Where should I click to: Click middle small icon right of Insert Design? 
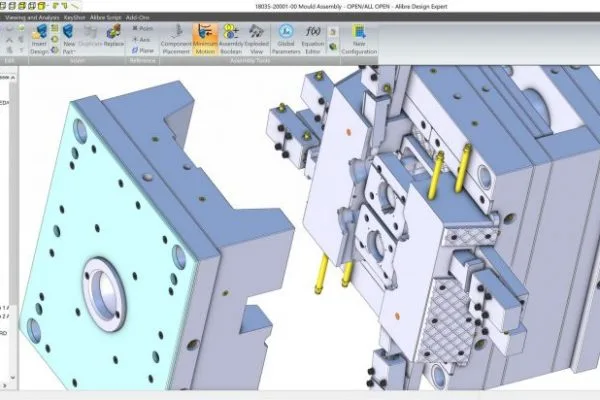point(55,39)
